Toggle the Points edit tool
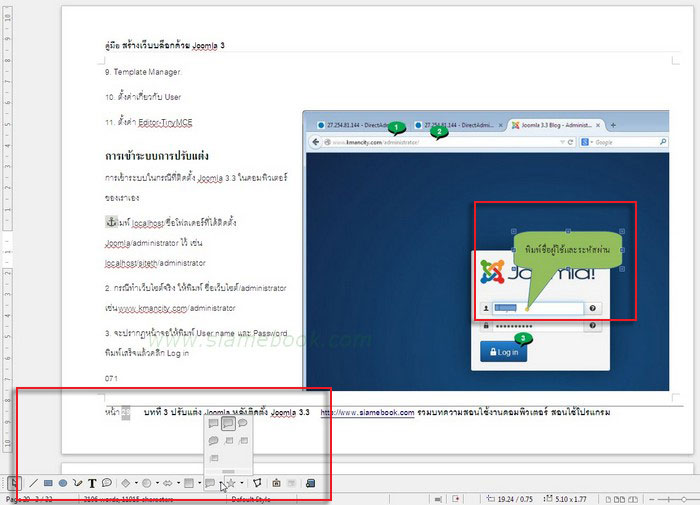 point(257,483)
